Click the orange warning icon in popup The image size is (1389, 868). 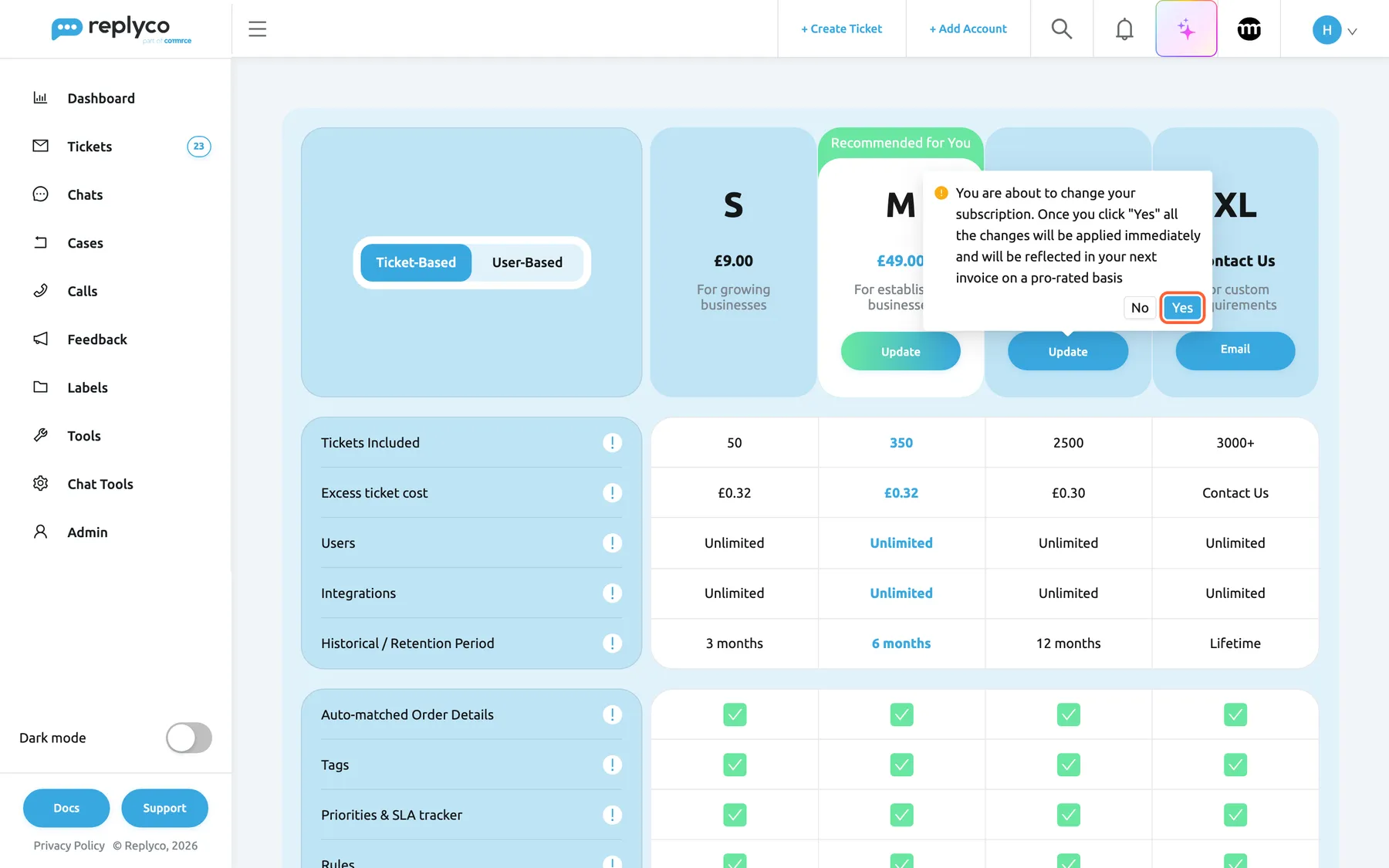tap(941, 193)
